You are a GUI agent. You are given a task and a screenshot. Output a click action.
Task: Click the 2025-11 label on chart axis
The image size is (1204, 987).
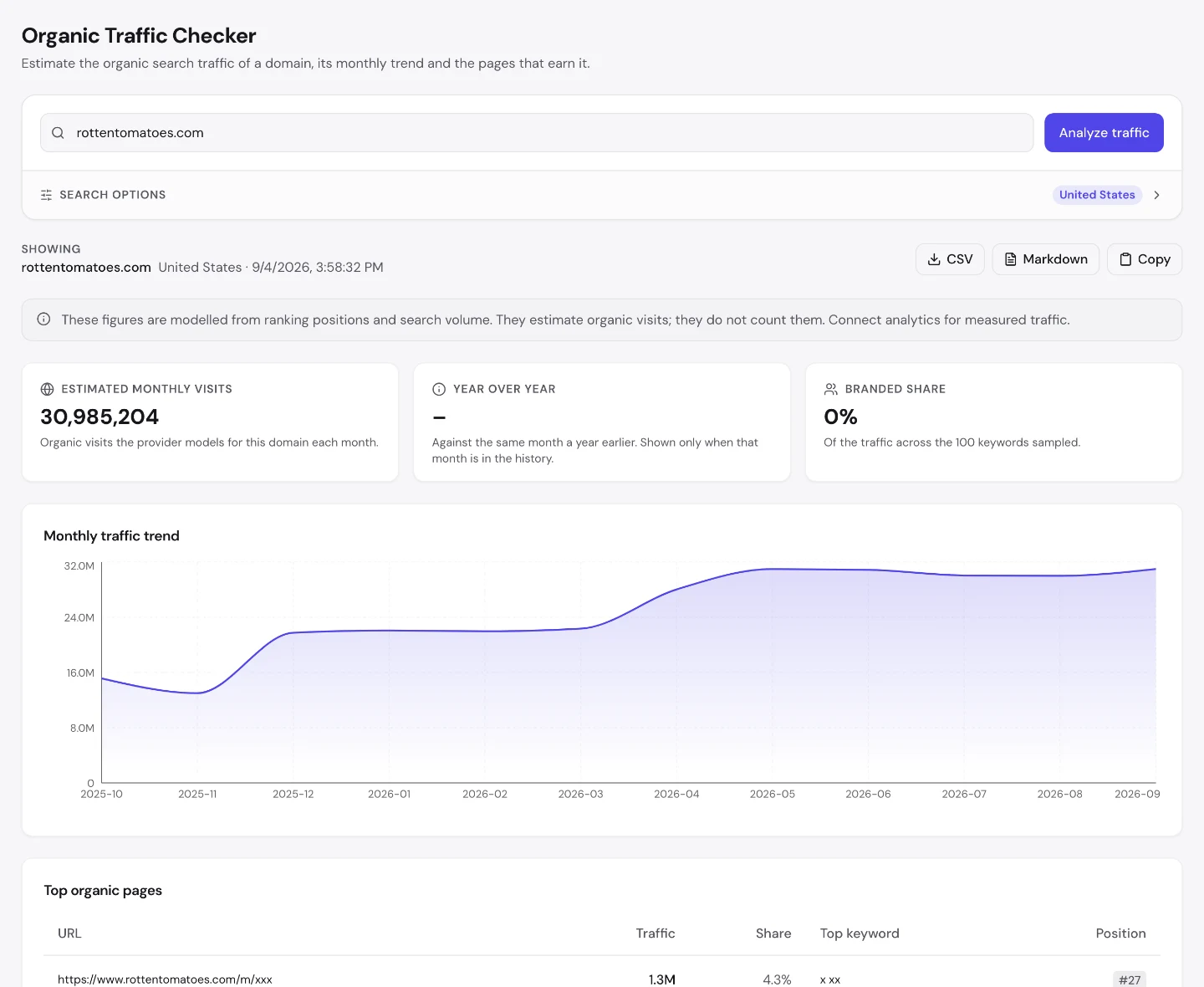click(197, 794)
